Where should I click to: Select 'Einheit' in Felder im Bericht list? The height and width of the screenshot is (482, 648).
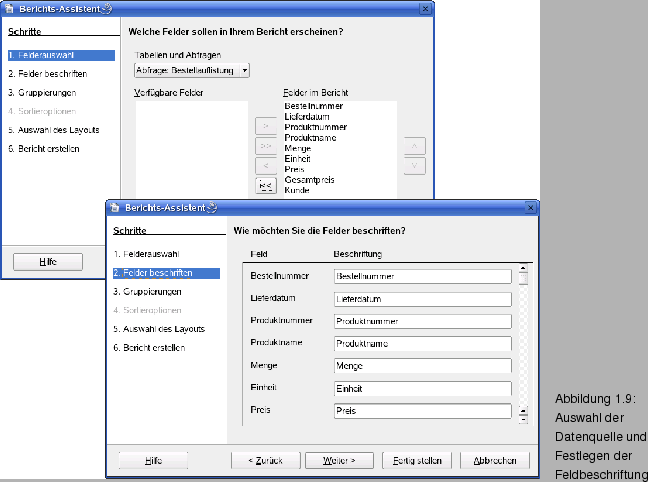pos(297,159)
